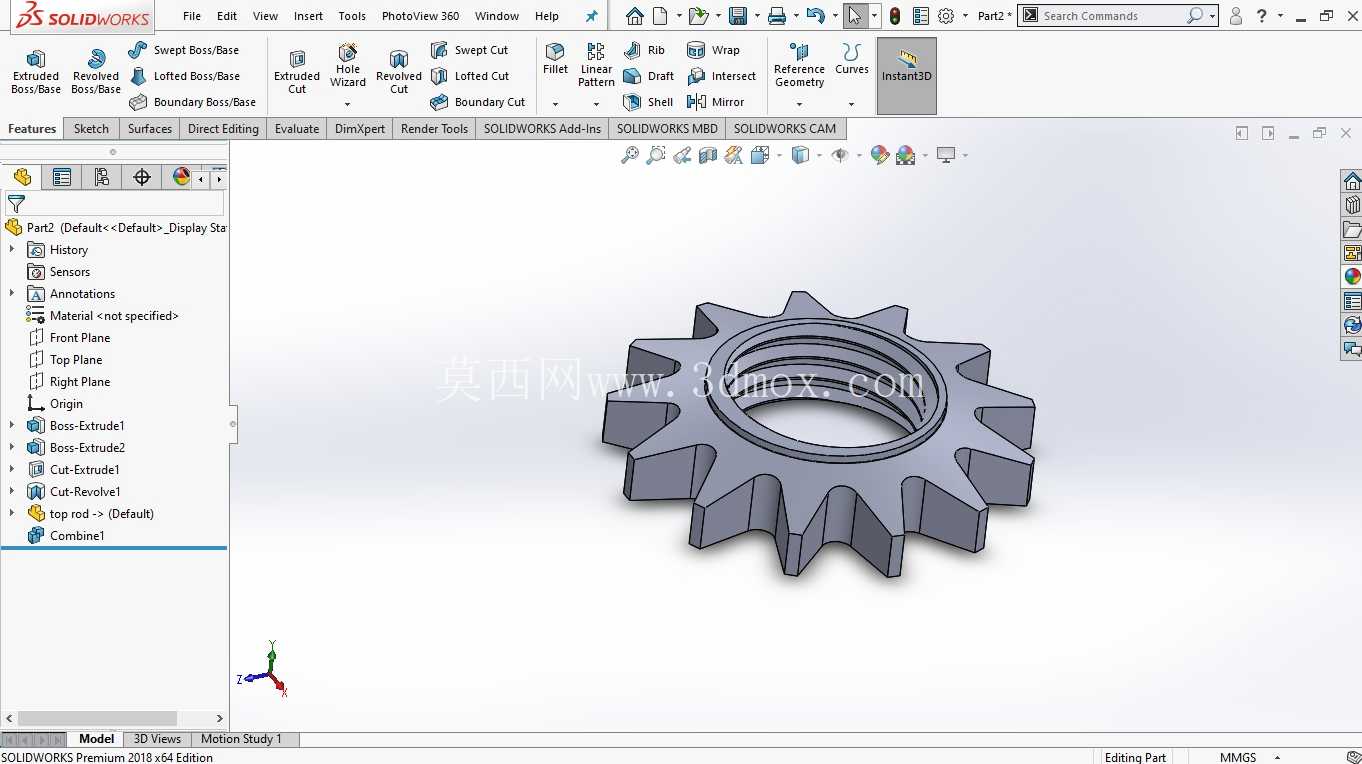
Task: Choose the Mirror tool
Action: tap(716, 102)
